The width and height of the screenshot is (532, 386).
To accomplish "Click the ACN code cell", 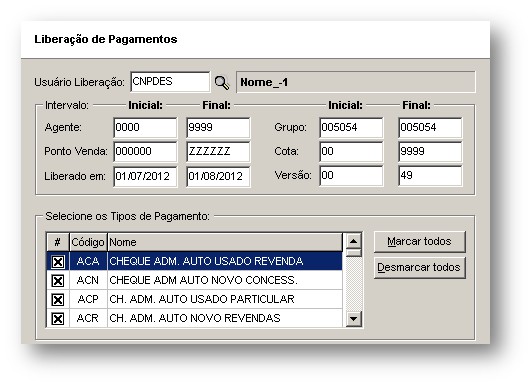I will coord(88,280).
